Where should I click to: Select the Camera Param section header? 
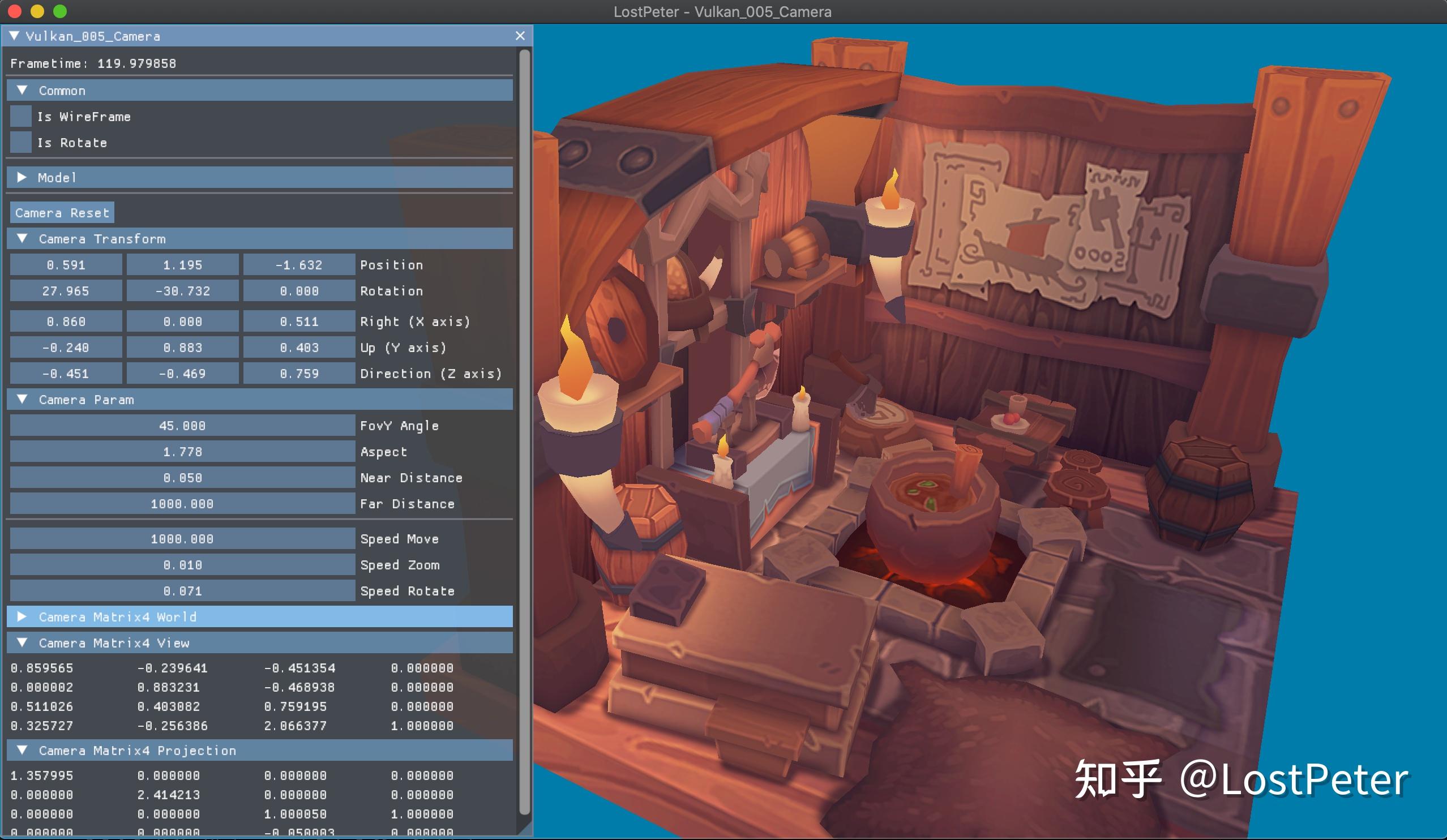pyautogui.click(x=86, y=400)
